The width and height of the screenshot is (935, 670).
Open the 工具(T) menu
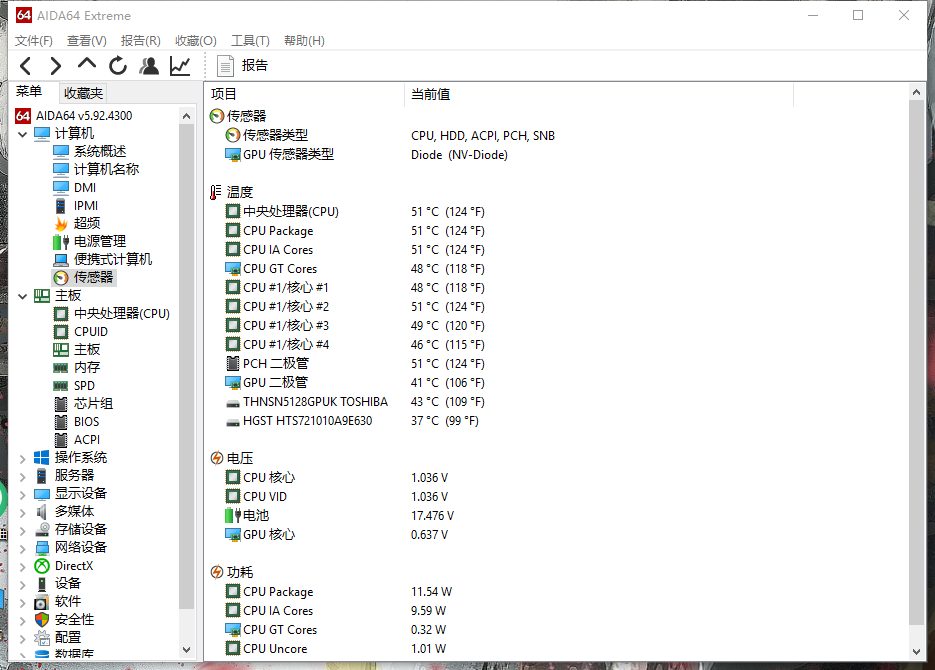click(x=250, y=41)
